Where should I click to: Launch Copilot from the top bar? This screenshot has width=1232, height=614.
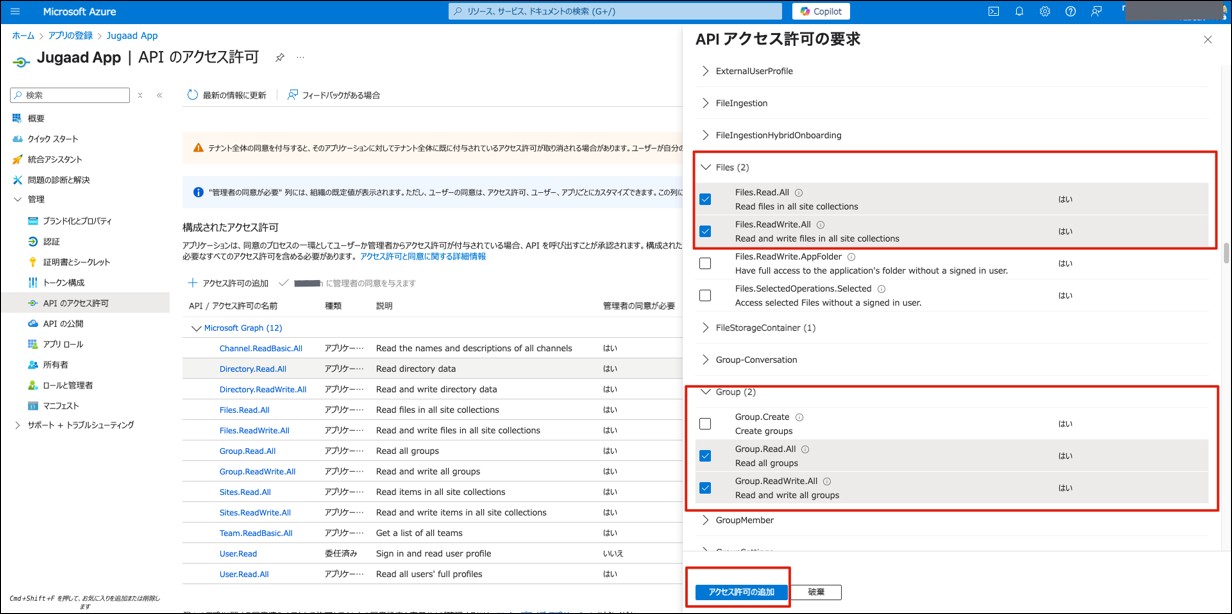pyautogui.click(x=821, y=11)
